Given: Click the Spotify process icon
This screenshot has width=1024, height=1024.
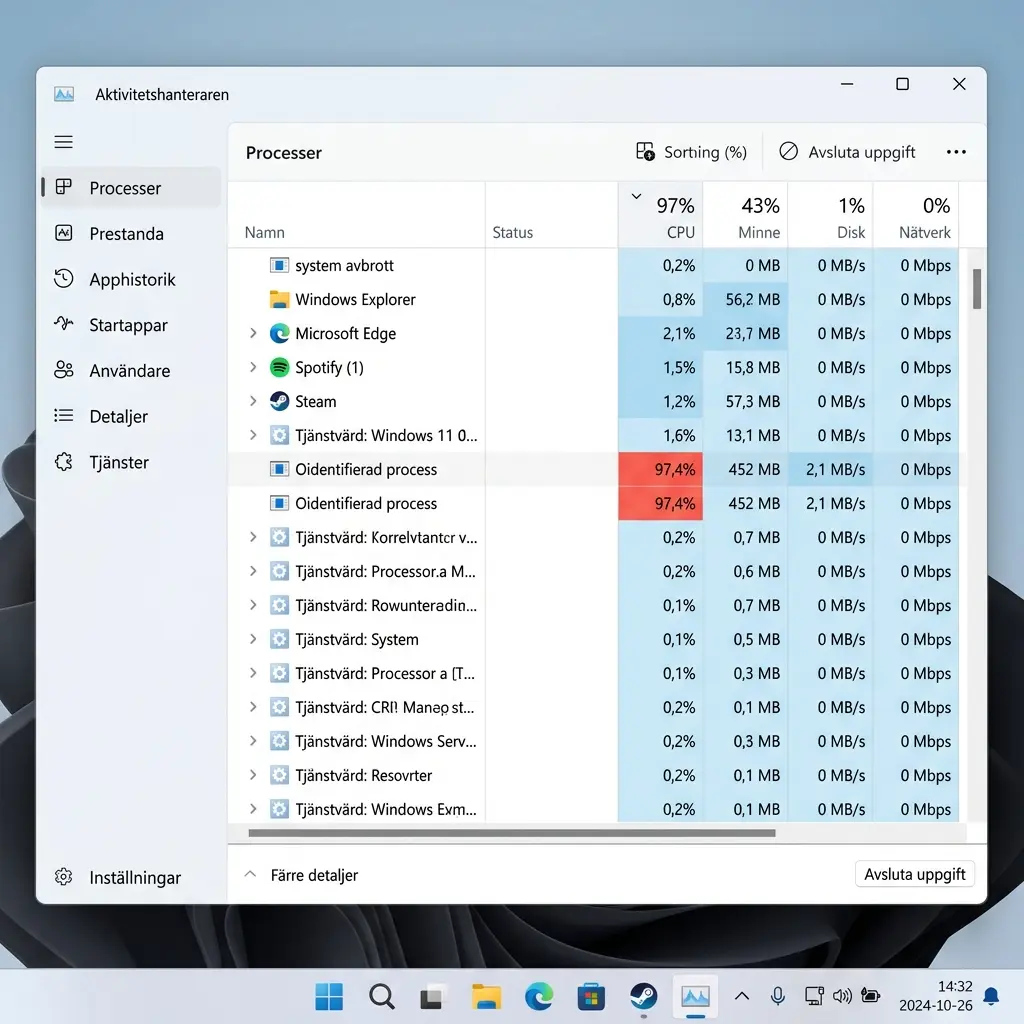Looking at the screenshot, I should coord(280,368).
